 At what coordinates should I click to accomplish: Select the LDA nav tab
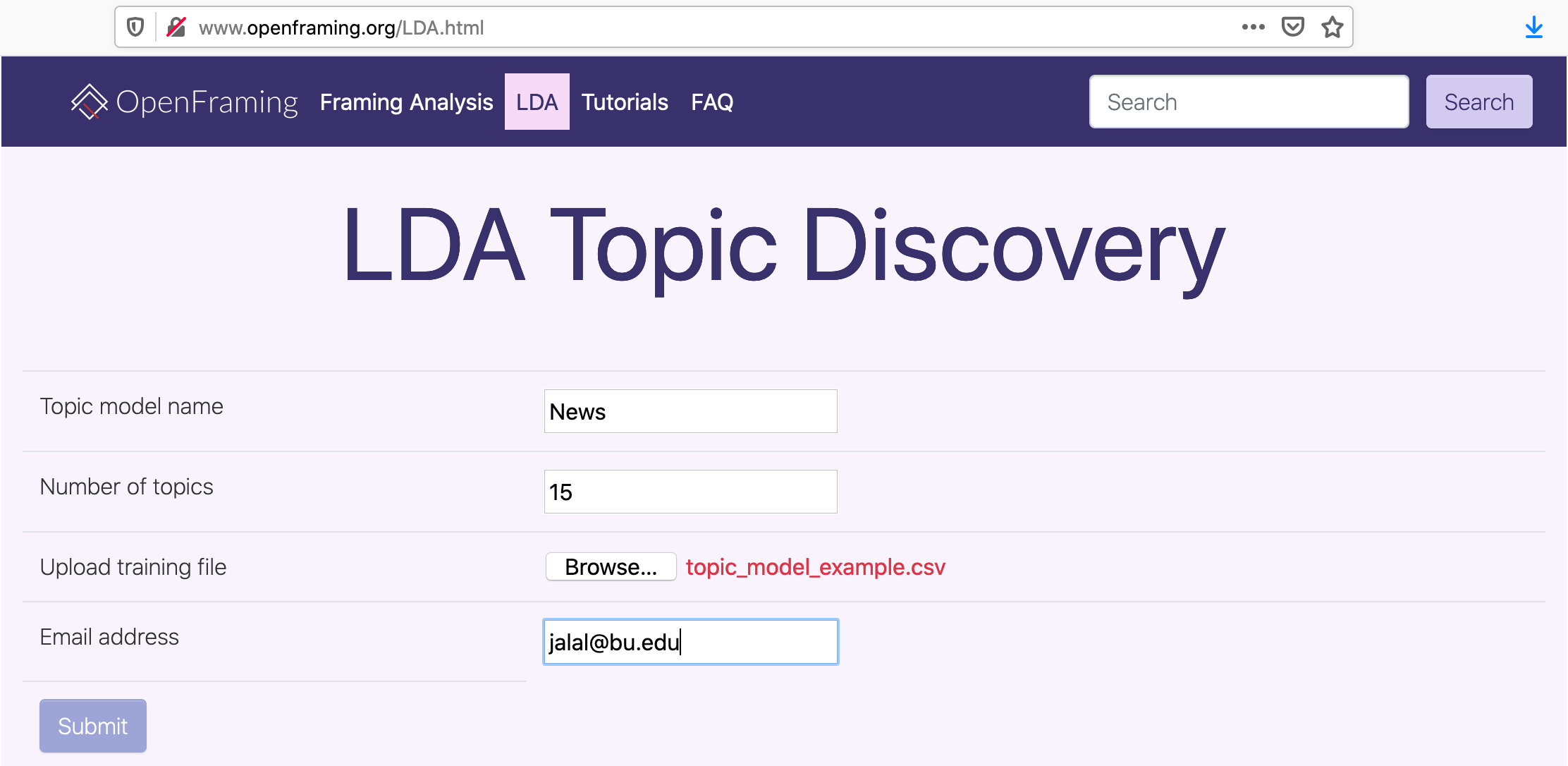coord(537,102)
